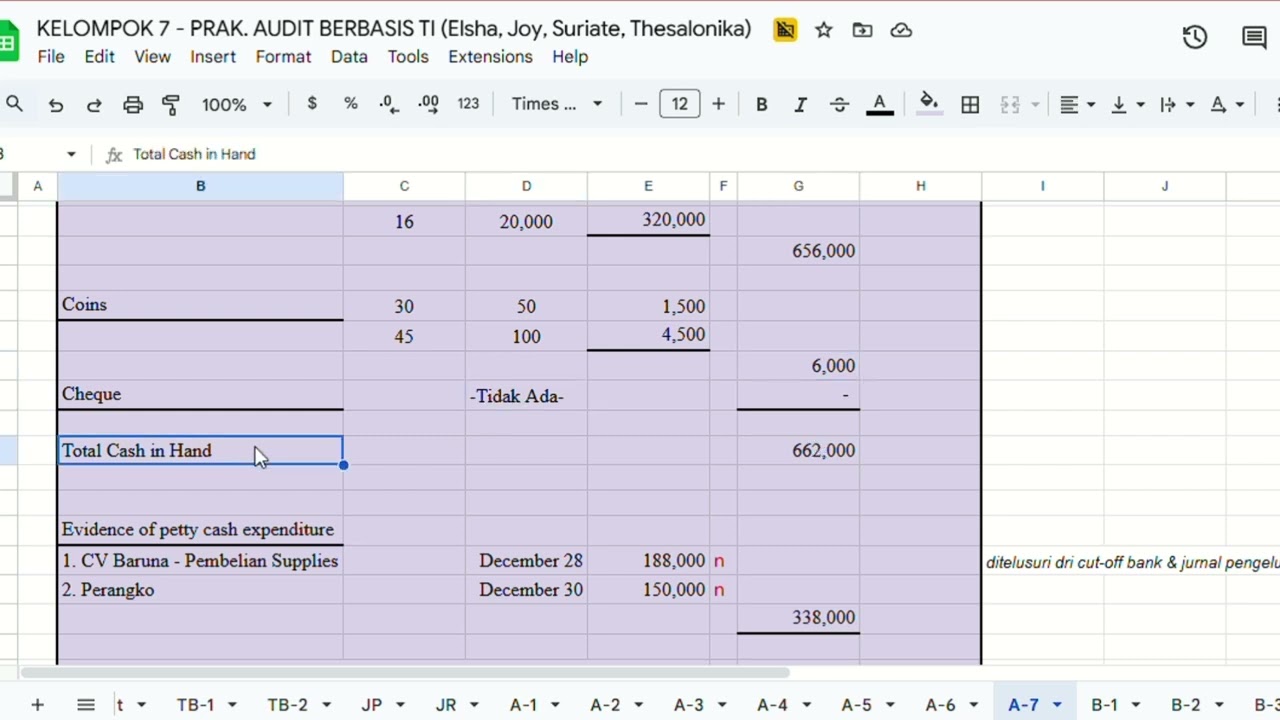Open the search menus magnifier
This screenshot has height=720, width=1280.
14,104
